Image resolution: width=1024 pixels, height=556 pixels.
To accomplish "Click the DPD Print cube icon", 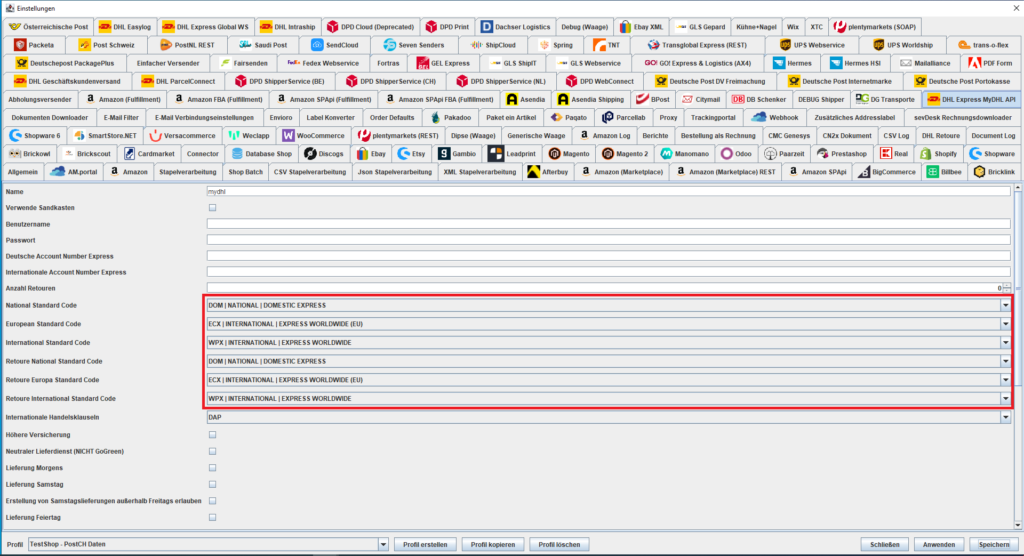I will point(431,27).
